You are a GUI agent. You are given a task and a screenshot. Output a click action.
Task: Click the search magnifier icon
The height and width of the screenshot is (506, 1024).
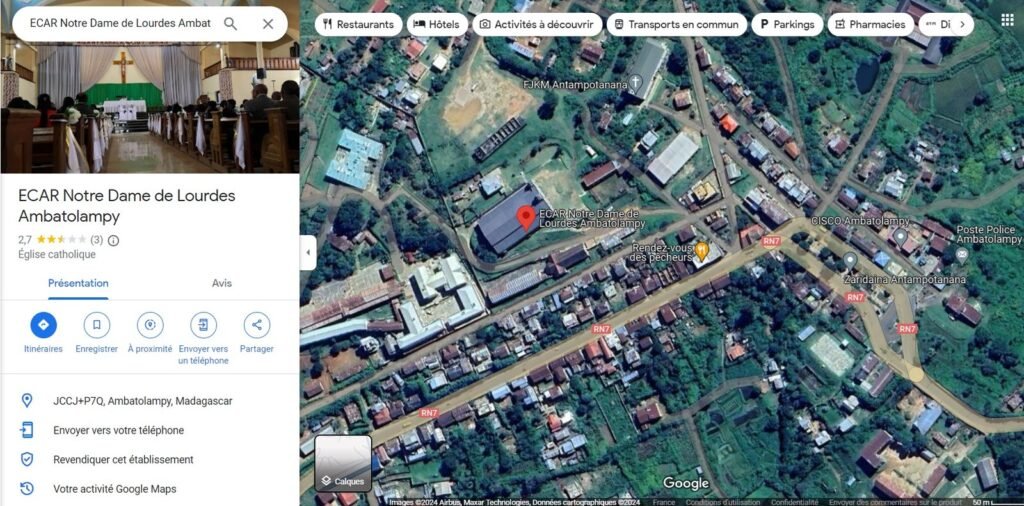(x=230, y=23)
